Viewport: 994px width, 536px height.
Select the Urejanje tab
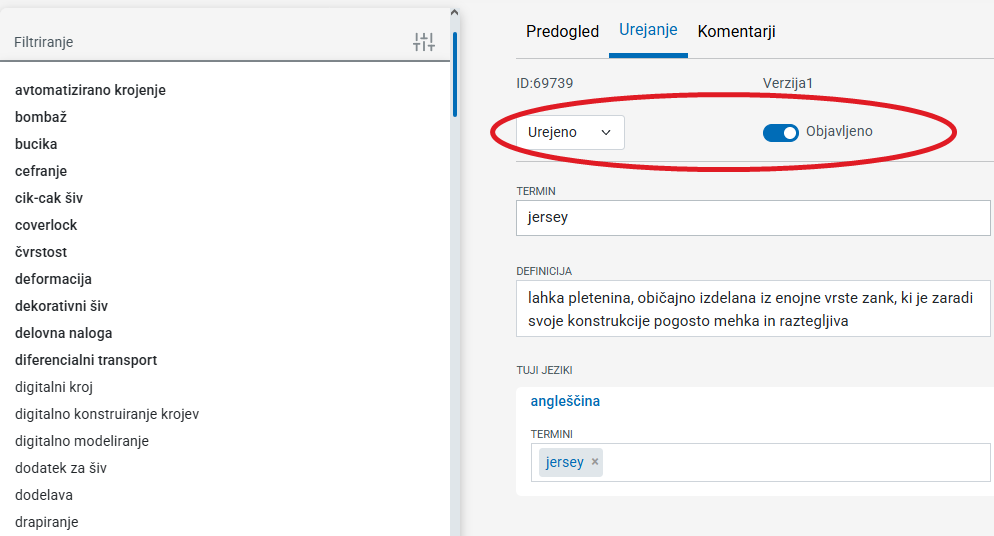[648, 30]
